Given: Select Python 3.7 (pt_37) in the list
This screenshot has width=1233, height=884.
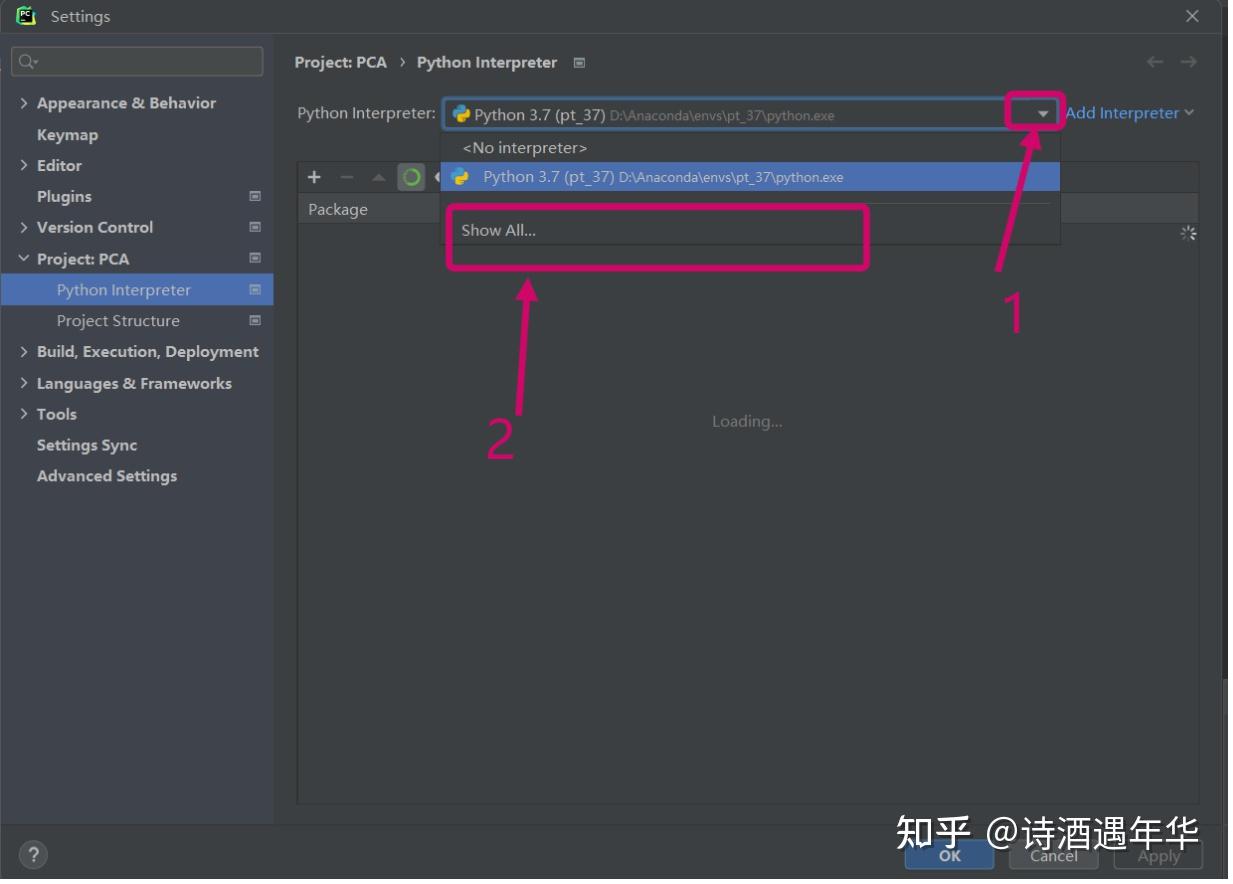Looking at the screenshot, I should click(x=750, y=177).
